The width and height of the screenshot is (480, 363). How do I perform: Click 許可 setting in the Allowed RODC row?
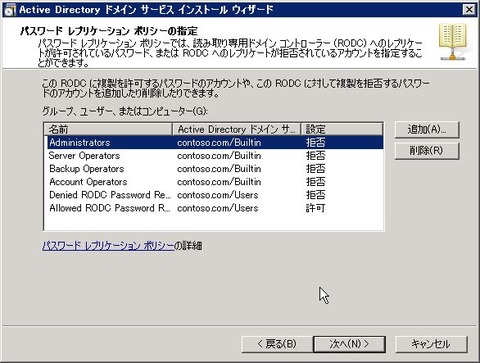click(x=315, y=208)
